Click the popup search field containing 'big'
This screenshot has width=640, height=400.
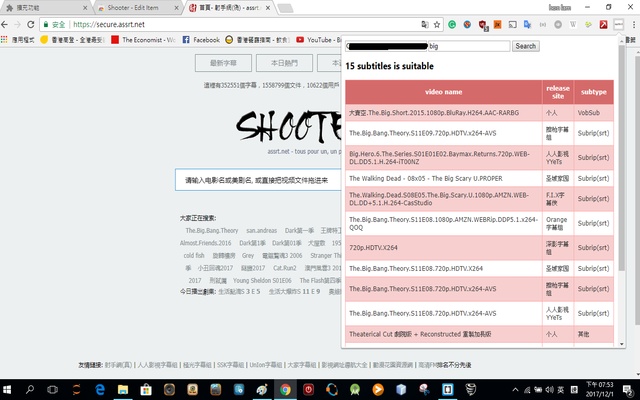(x=469, y=46)
